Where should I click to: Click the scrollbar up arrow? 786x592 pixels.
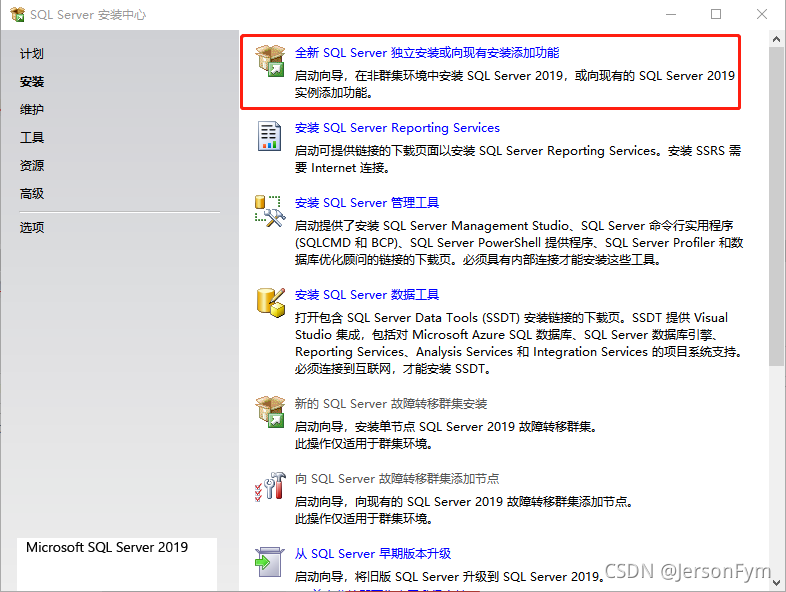[776, 39]
